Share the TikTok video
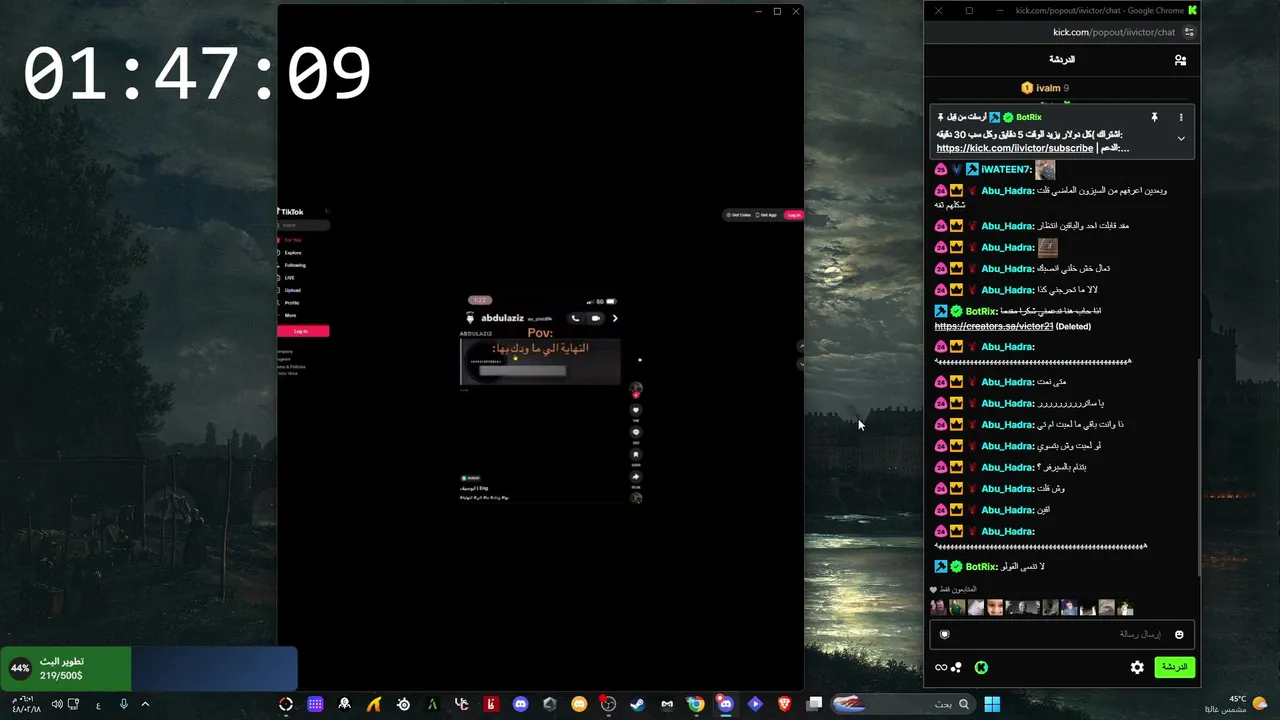Image resolution: width=1280 pixels, height=720 pixels. click(x=635, y=477)
